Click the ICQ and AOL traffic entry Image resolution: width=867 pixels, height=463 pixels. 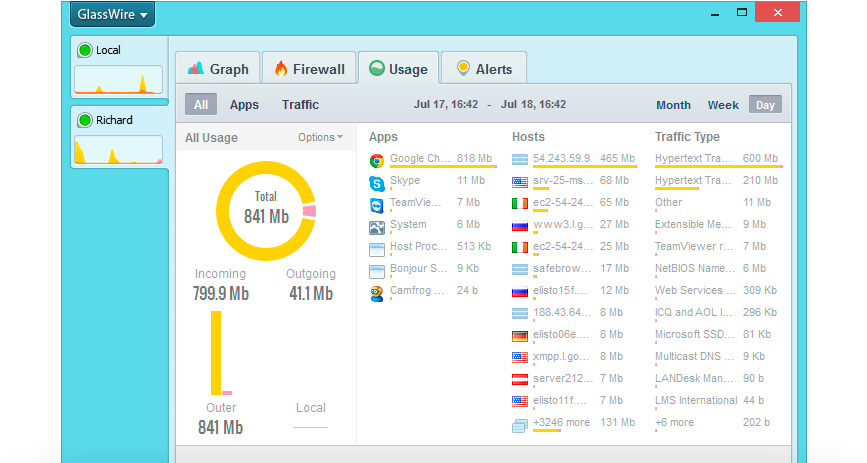718,313
